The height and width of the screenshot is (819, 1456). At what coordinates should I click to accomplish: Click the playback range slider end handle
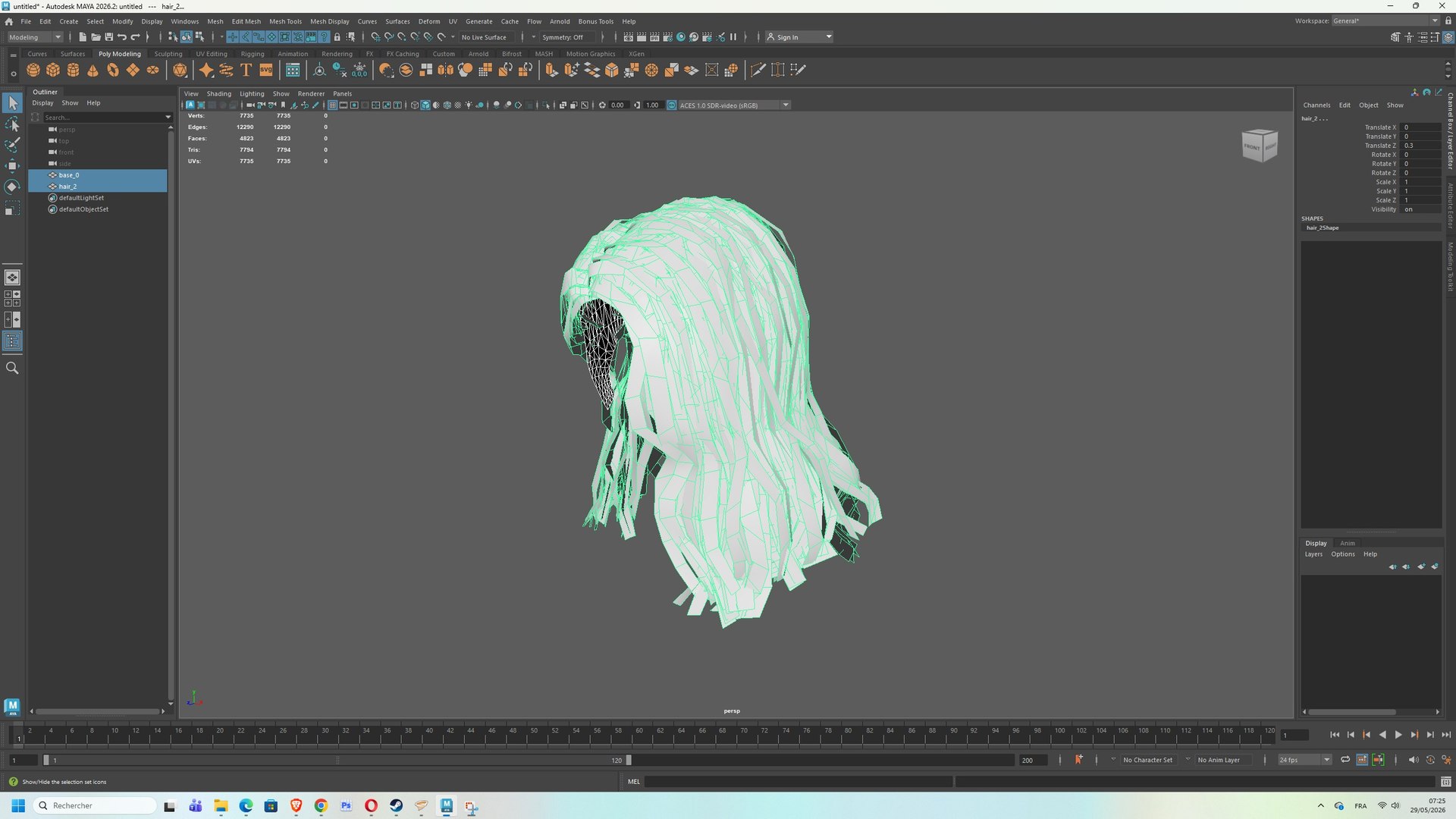click(628, 760)
